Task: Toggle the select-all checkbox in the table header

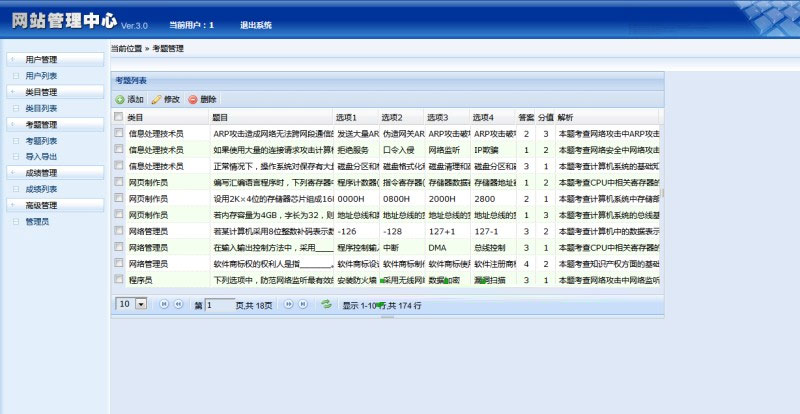Action: click(x=119, y=117)
